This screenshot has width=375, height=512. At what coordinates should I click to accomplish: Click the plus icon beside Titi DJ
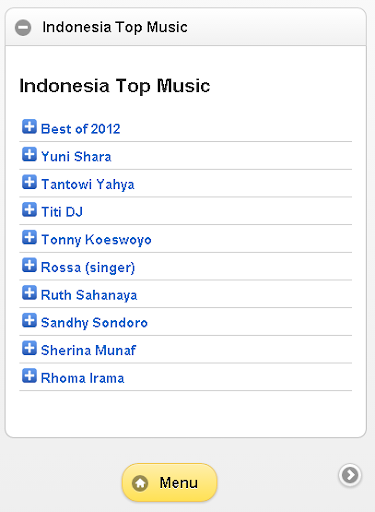29,210
